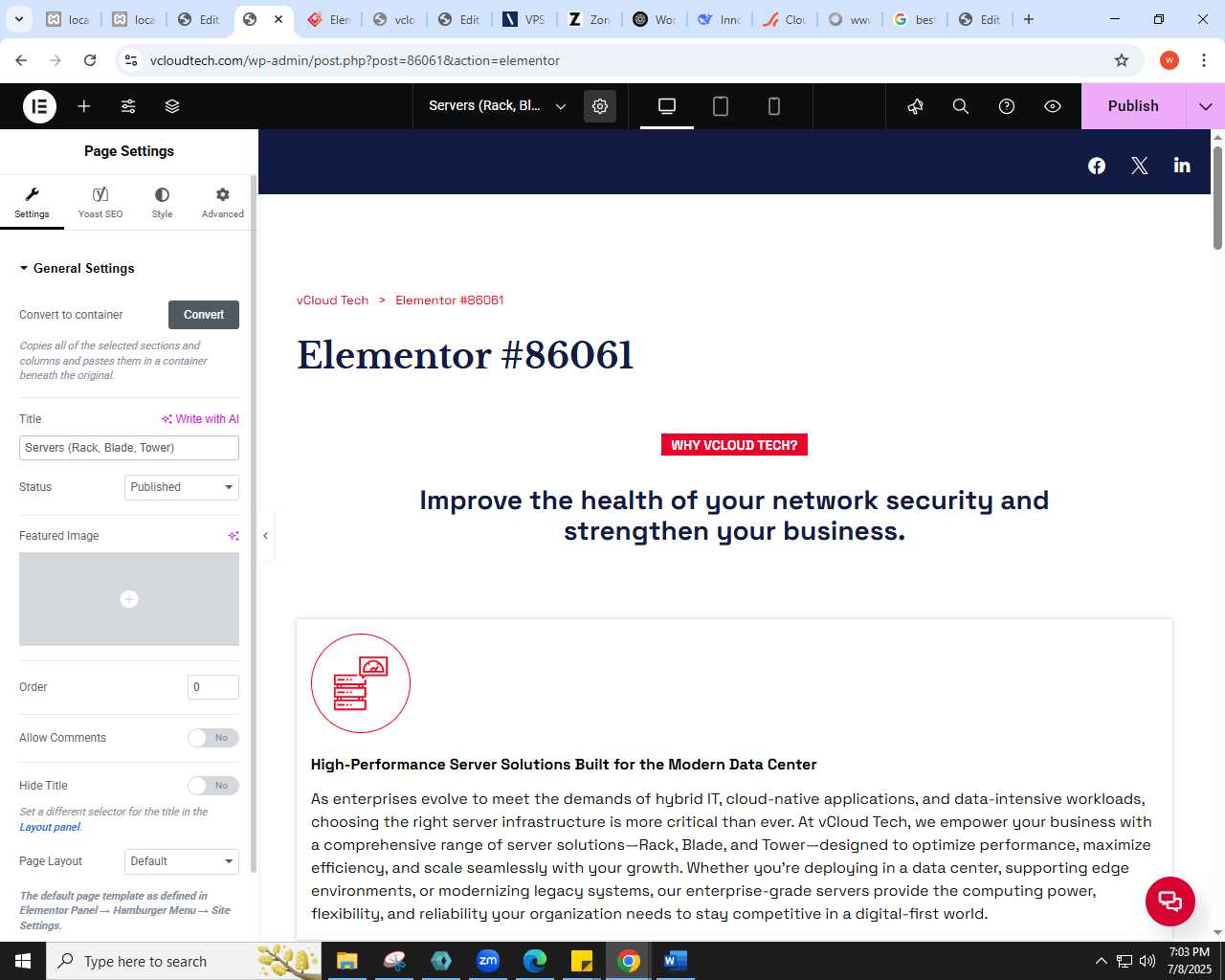Open the Status dropdown showing Published
Image resolution: width=1225 pixels, height=980 pixels.
click(182, 487)
